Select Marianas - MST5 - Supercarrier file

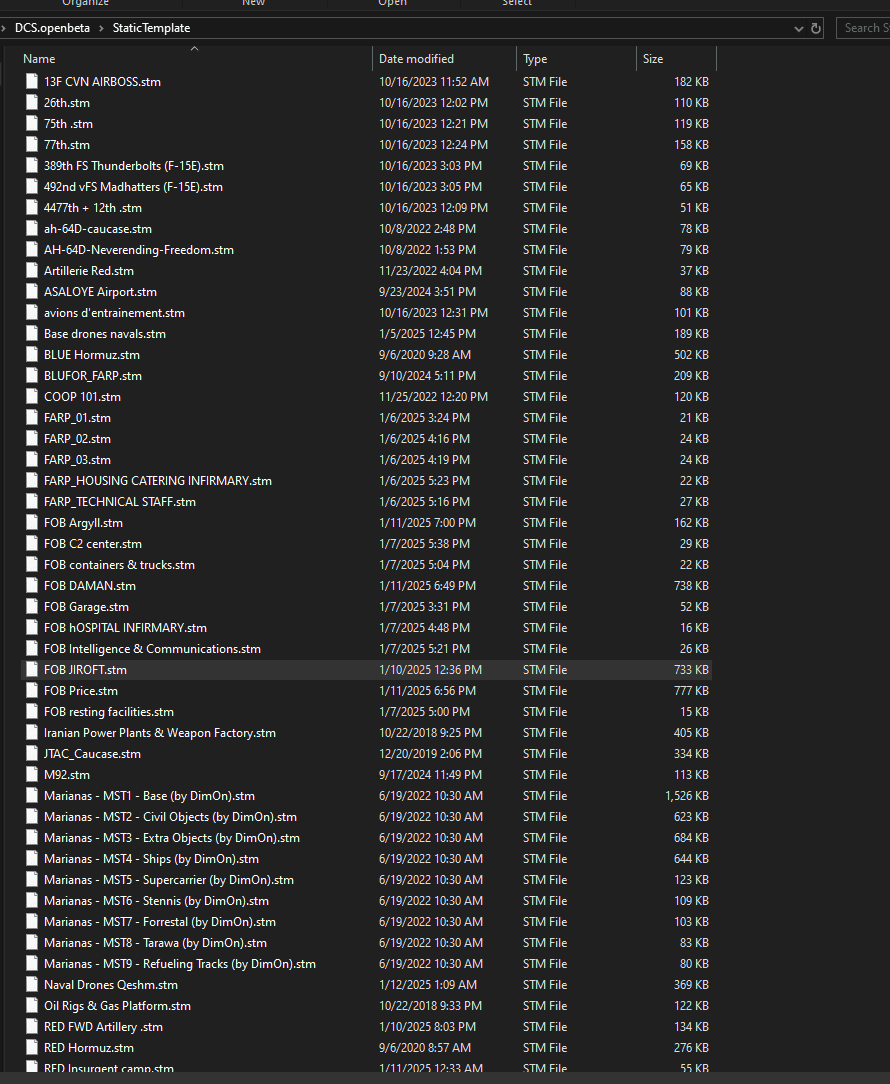[x=169, y=879]
